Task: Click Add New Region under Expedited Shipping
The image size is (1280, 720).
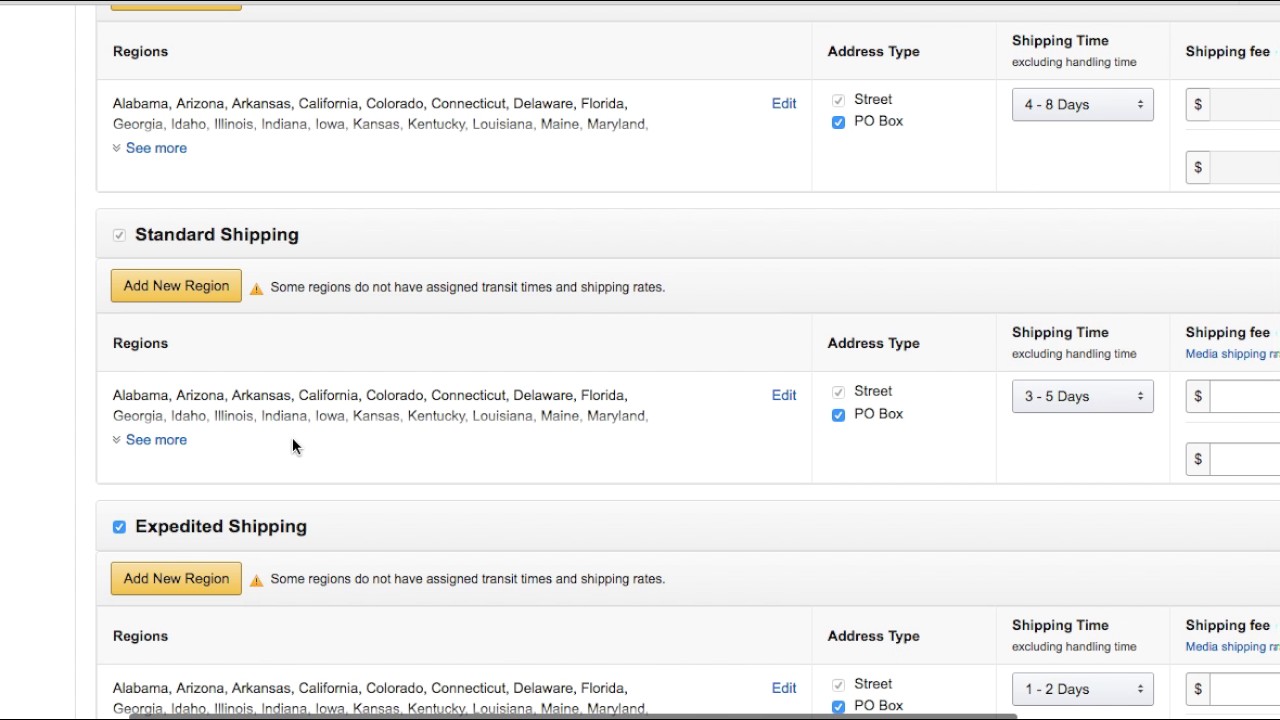Action: 176,579
